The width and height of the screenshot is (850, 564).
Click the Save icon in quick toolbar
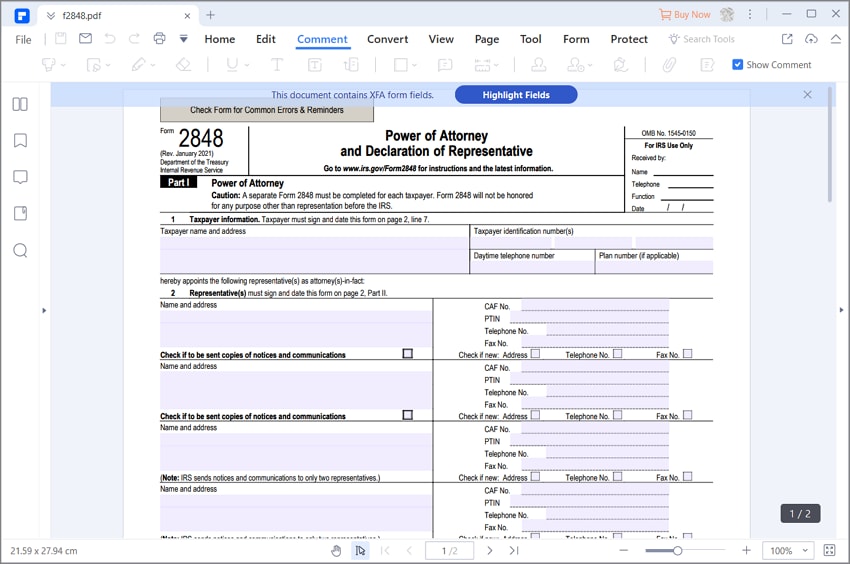click(x=61, y=39)
